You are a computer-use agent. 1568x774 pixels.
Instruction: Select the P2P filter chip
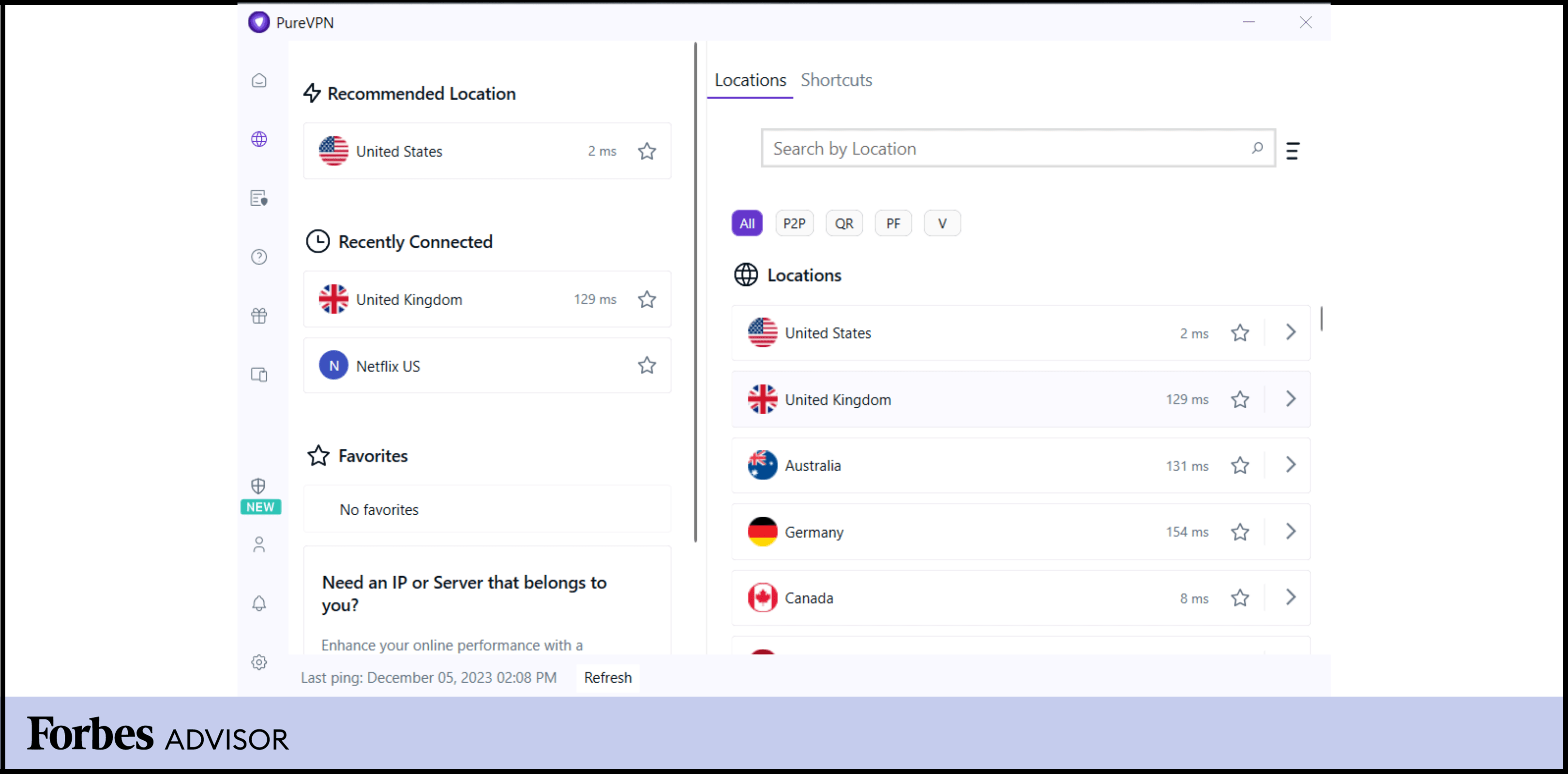794,223
